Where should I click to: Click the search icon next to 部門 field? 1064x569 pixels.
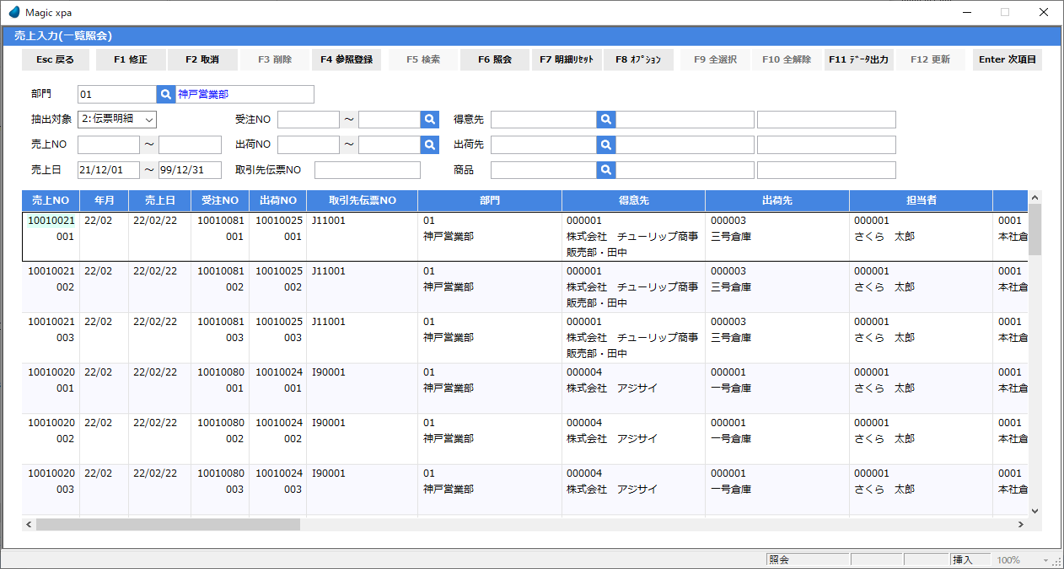tap(166, 95)
